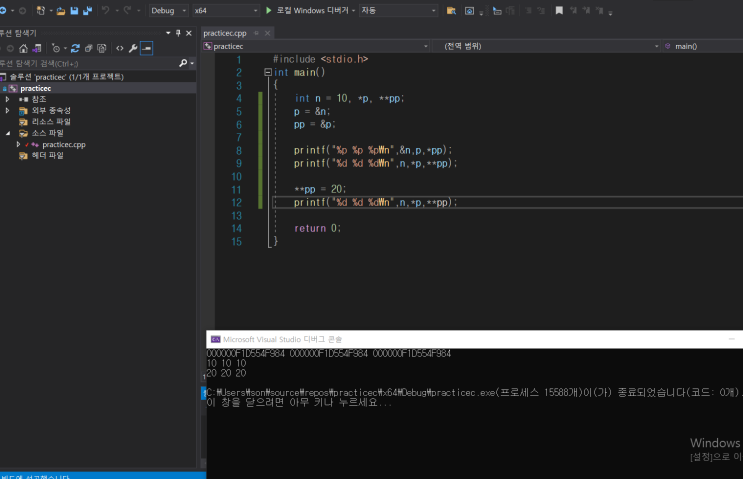Click the '**pp = 20;' code line

[320, 190]
